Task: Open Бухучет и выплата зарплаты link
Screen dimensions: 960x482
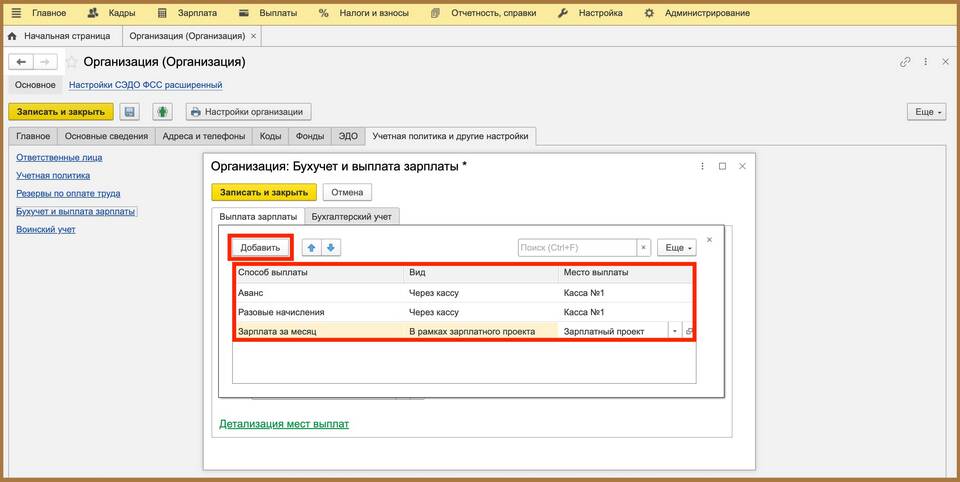Action: 76,211
